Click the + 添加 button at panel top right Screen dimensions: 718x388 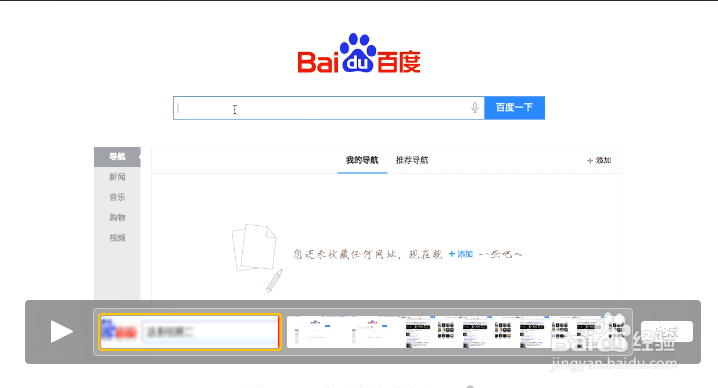click(599, 160)
